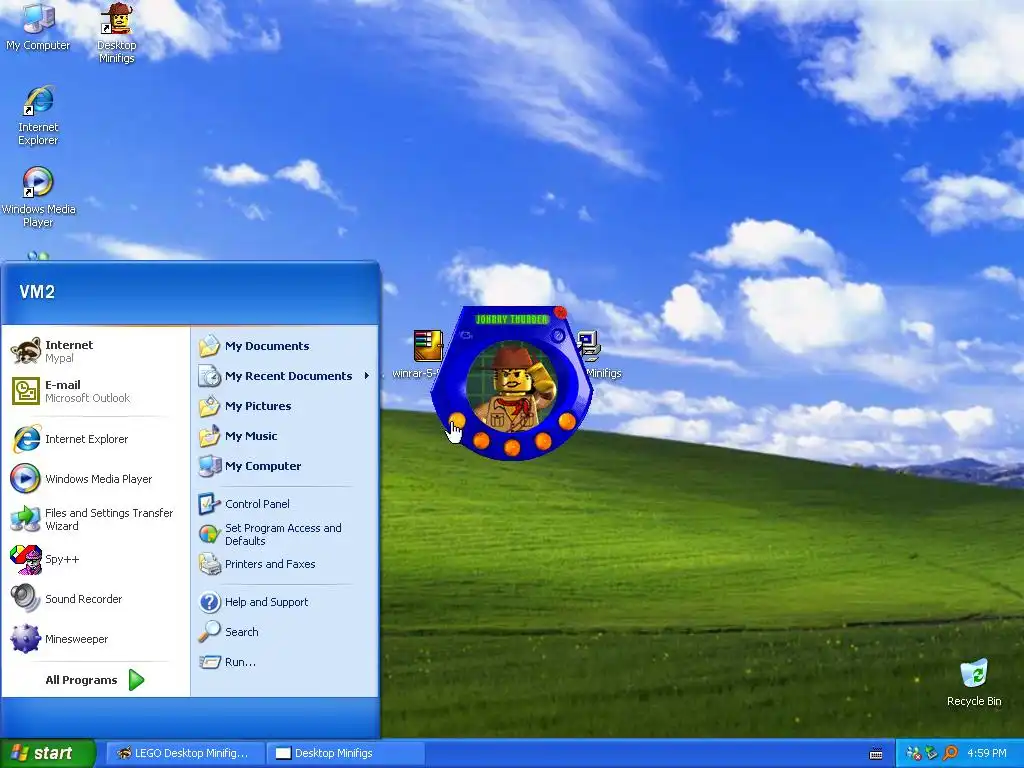
Task: Launch Mypal Internet browser from Start menu
Action: [95, 351]
